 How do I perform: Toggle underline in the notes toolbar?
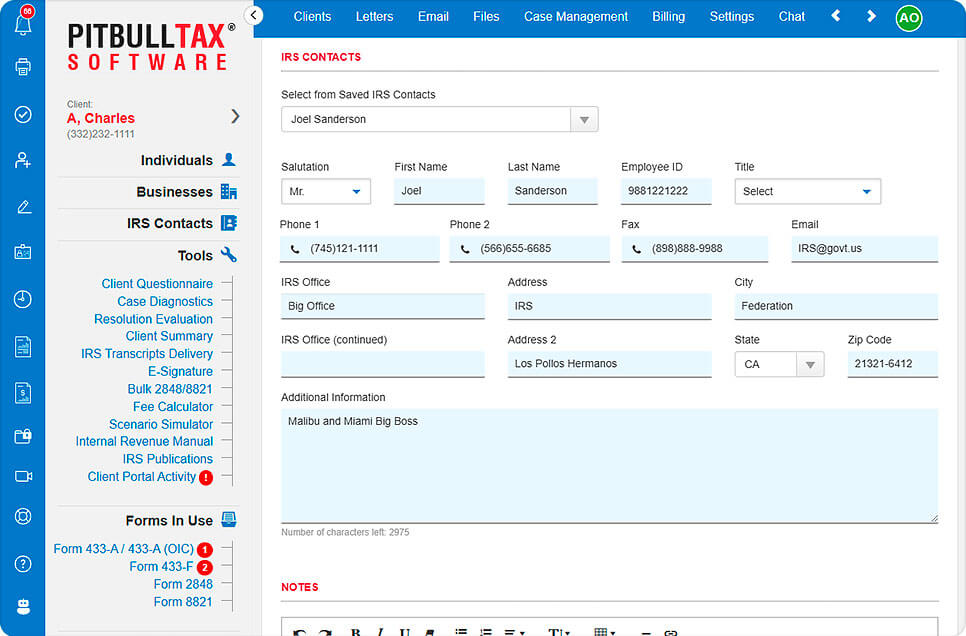point(405,632)
